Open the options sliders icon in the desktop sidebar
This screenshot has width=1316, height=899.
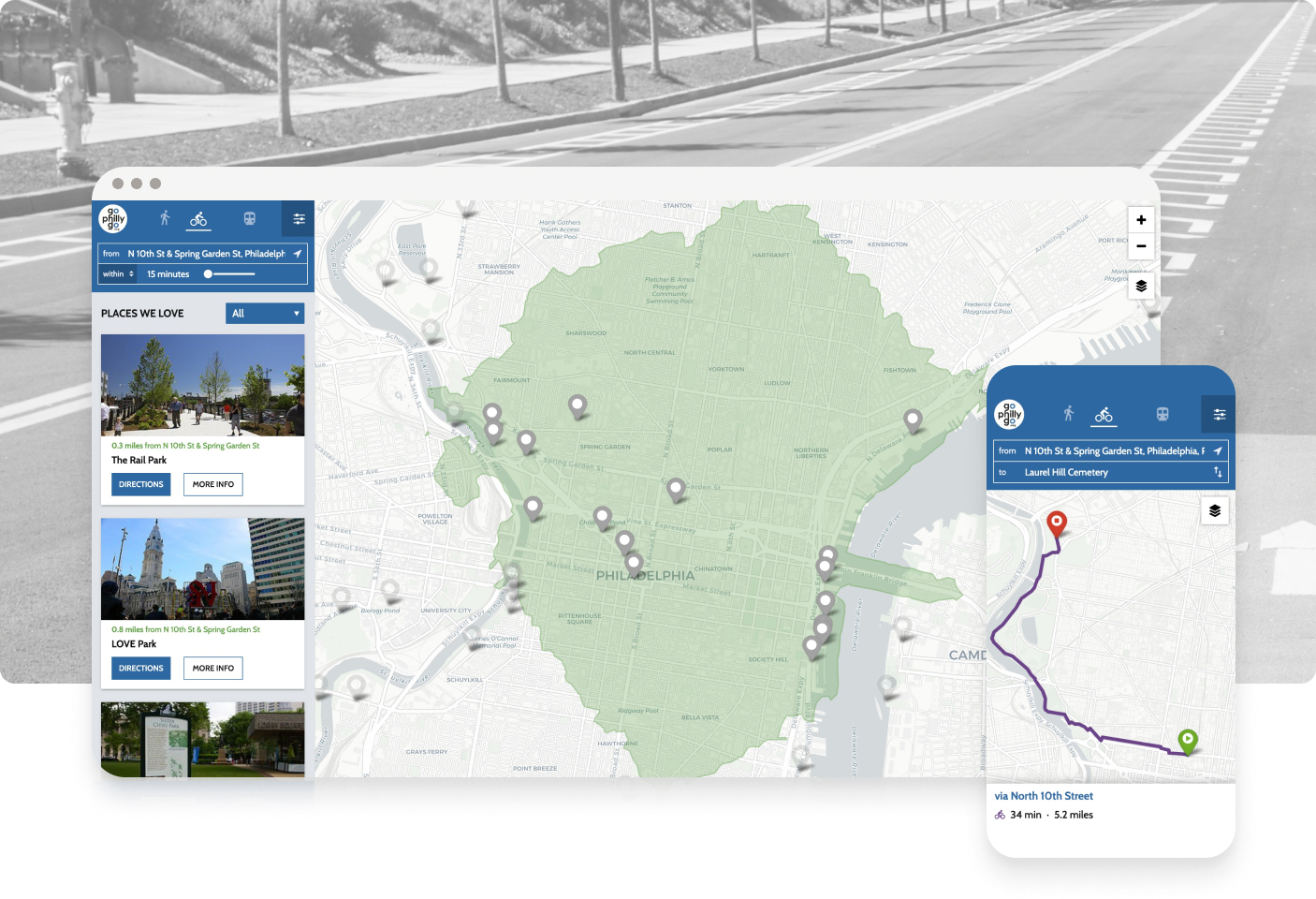click(x=299, y=219)
